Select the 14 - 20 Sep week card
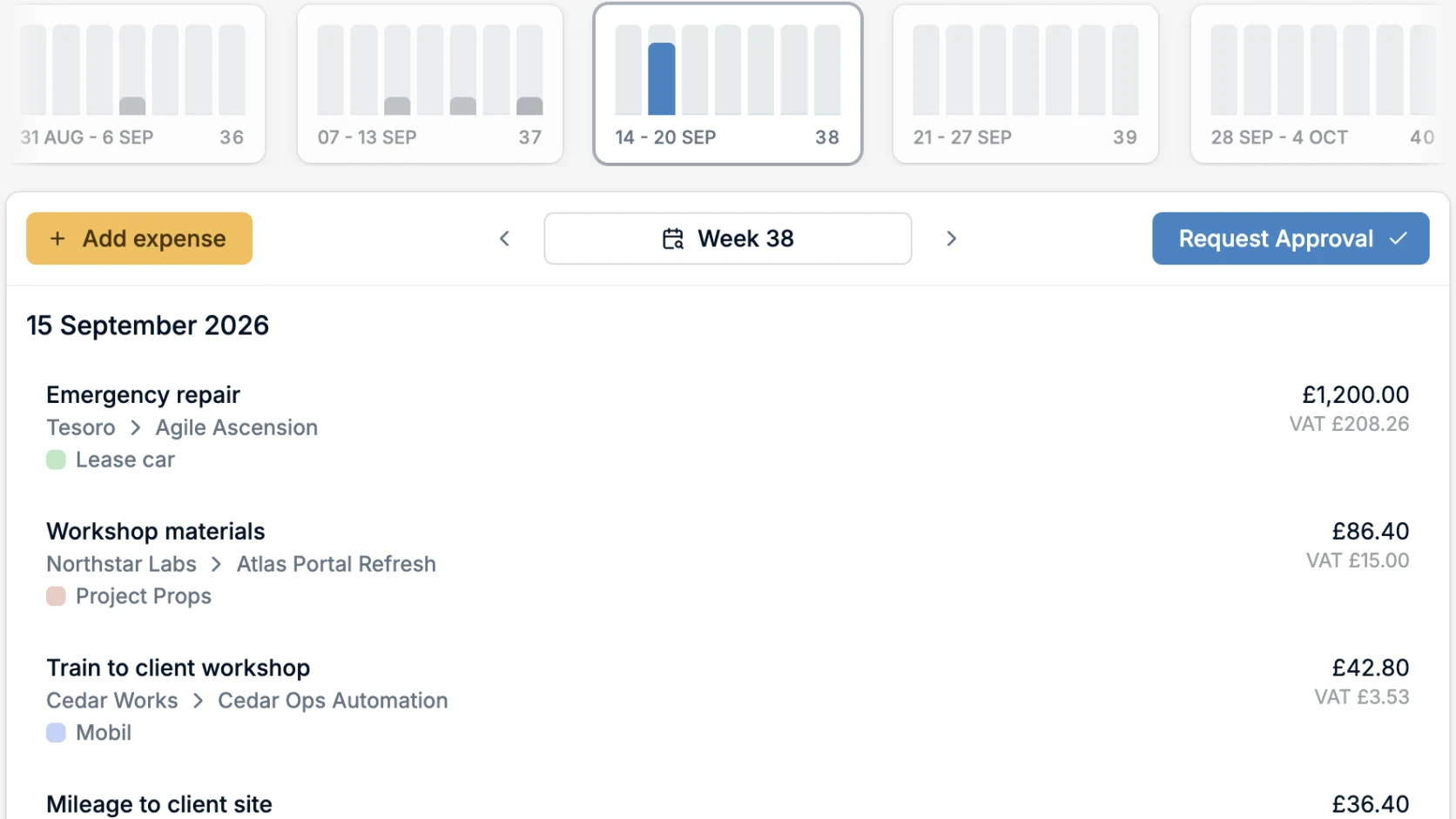Image resolution: width=1456 pixels, height=819 pixels. (728, 84)
